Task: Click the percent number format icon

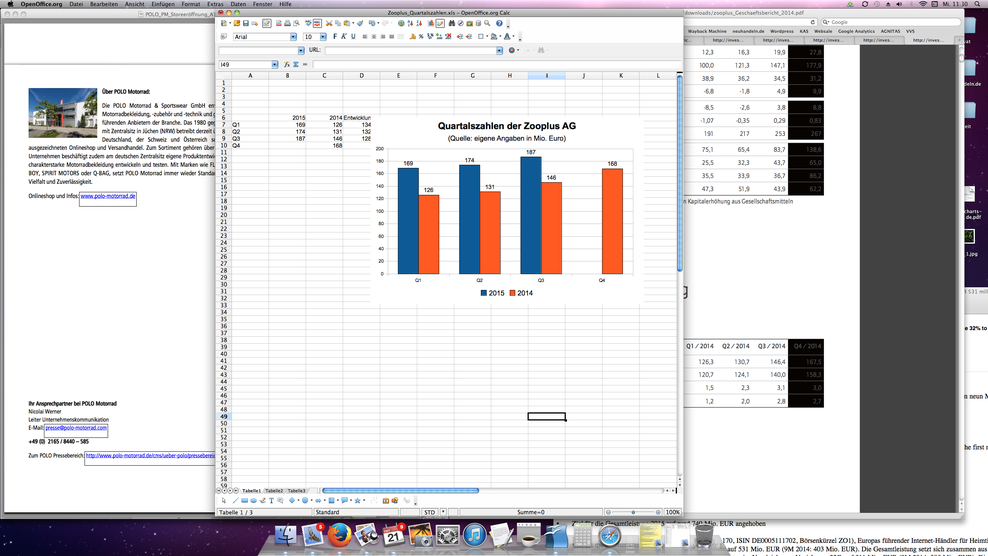Action: pos(421,37)
